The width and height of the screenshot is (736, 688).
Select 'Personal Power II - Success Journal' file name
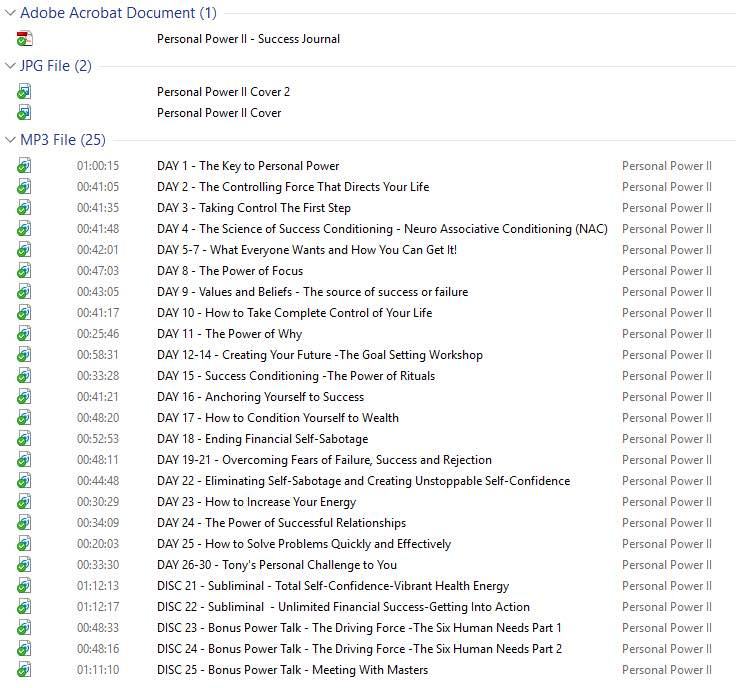(248, 39)
